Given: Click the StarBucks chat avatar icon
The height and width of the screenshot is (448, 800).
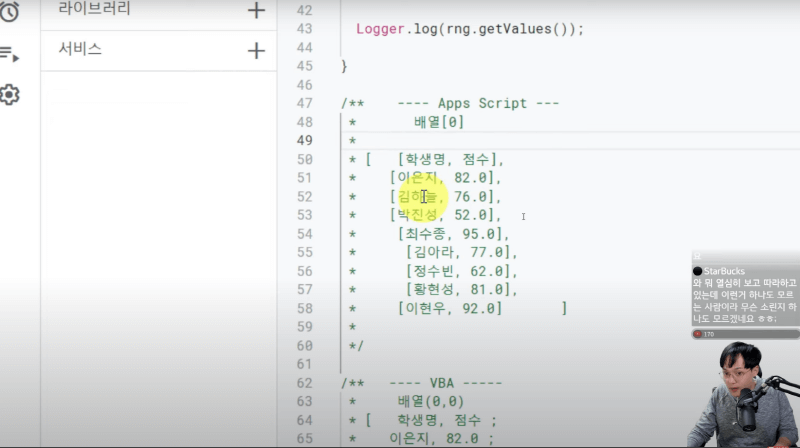Looking at the screenshot, I should [x=697, y=271].
